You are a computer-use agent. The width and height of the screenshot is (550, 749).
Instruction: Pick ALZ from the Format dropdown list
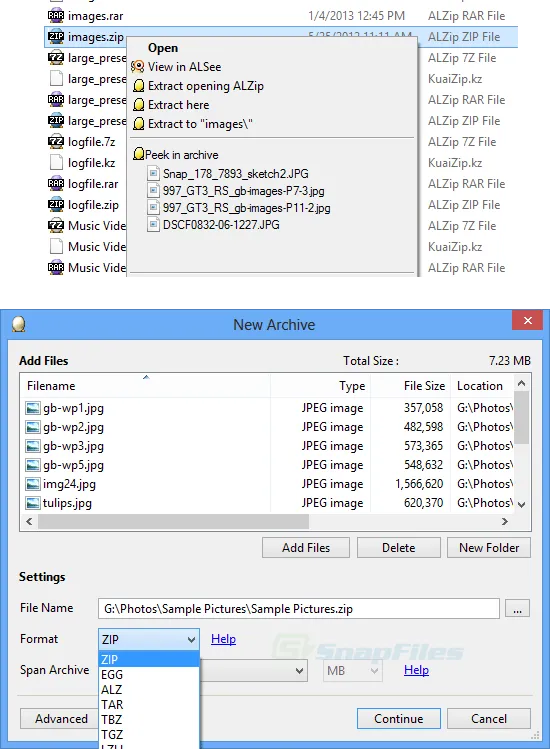pos(149,689)
